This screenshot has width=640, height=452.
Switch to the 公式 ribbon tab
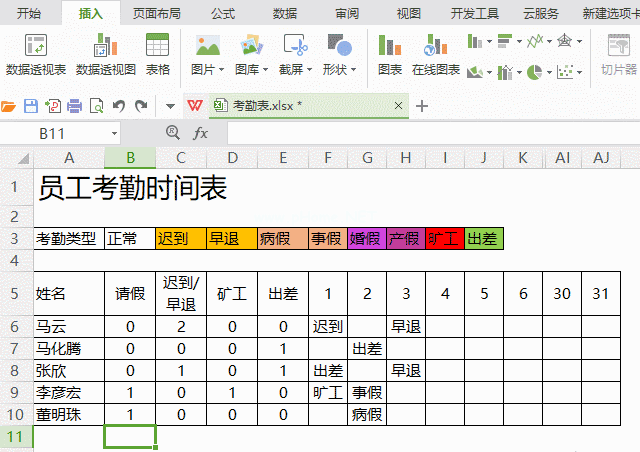click(223, 13)
